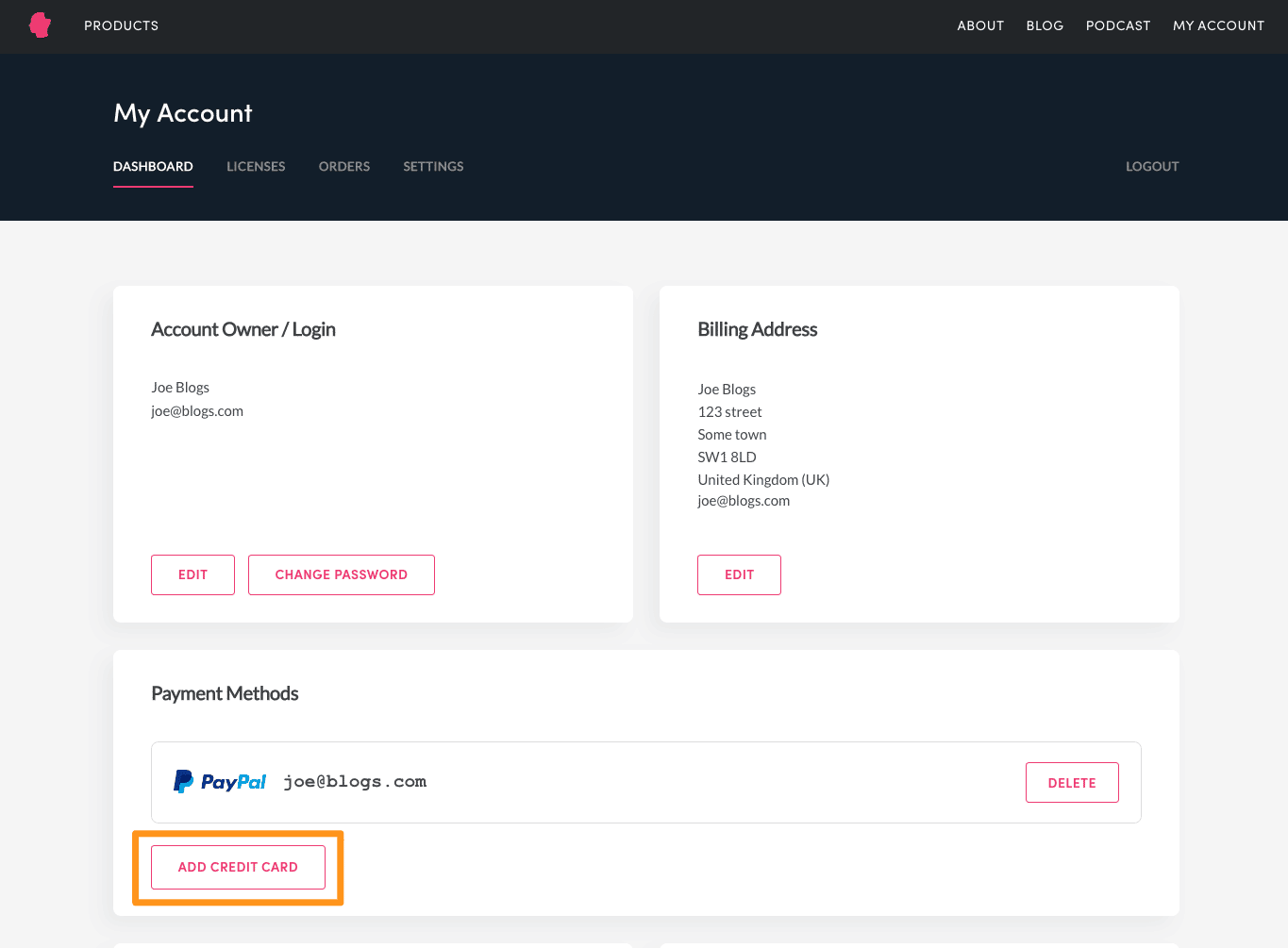Navigate to the Podcast page
Screen dimensions: 1288x948
click(x=1118, y=25)
